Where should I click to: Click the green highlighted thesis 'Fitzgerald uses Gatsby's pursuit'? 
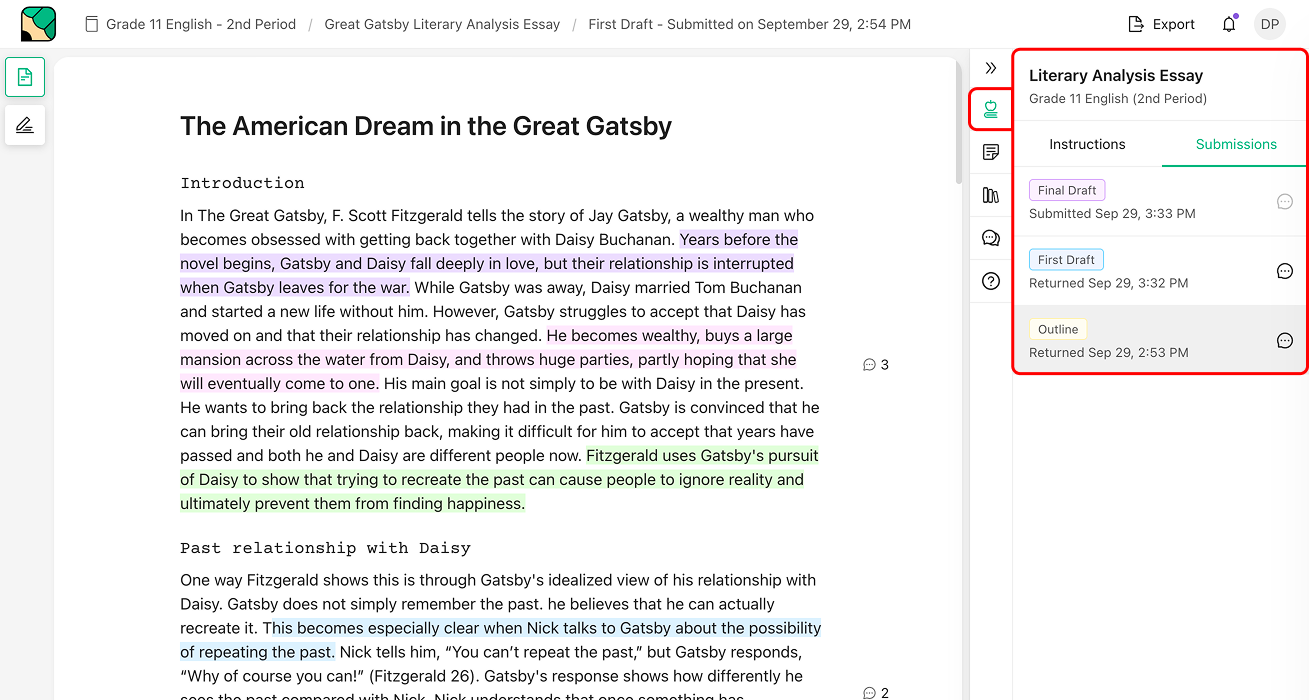[x=499, y=480]
